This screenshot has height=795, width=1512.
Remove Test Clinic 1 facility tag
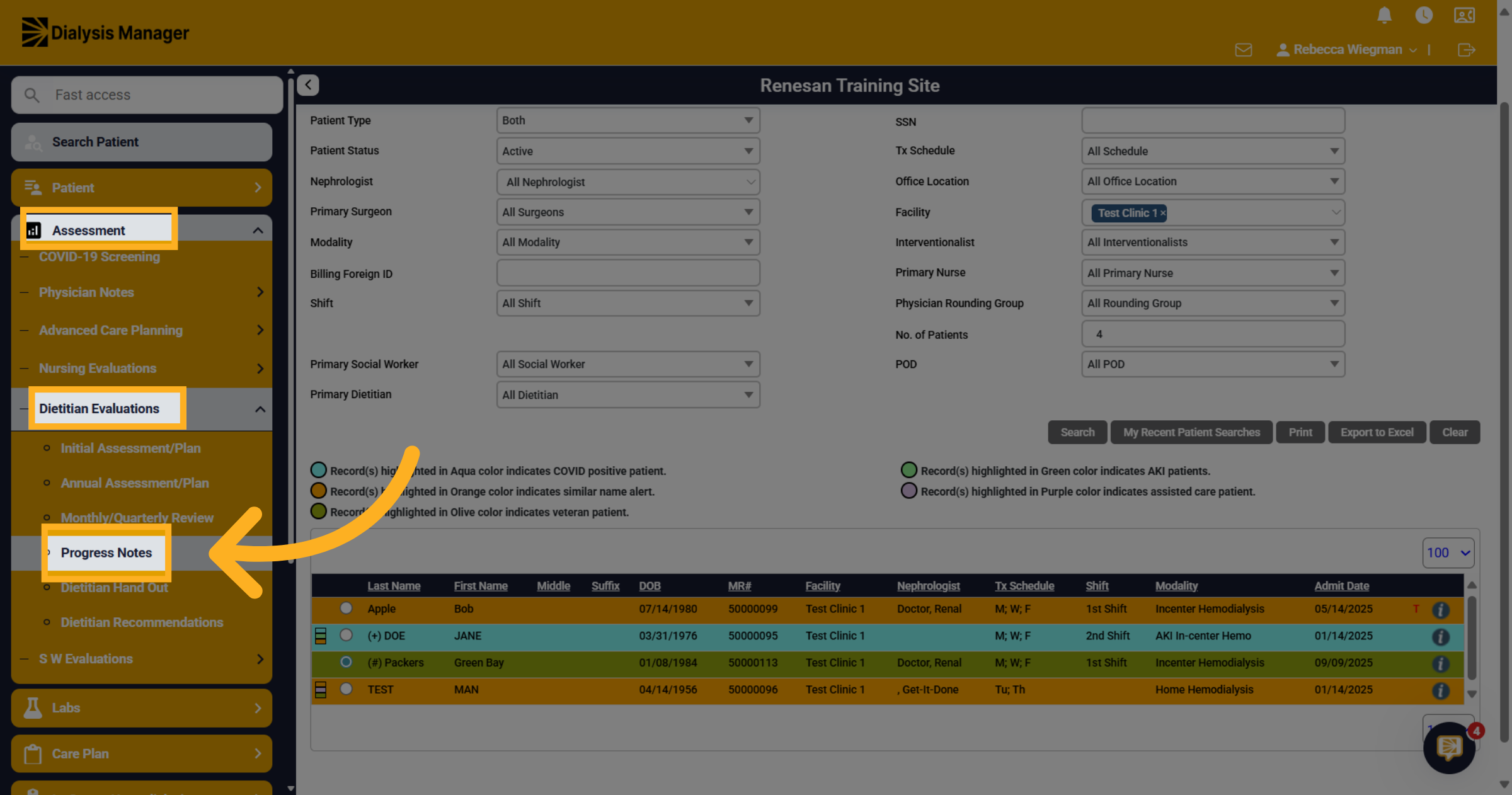click(1163, 213)
